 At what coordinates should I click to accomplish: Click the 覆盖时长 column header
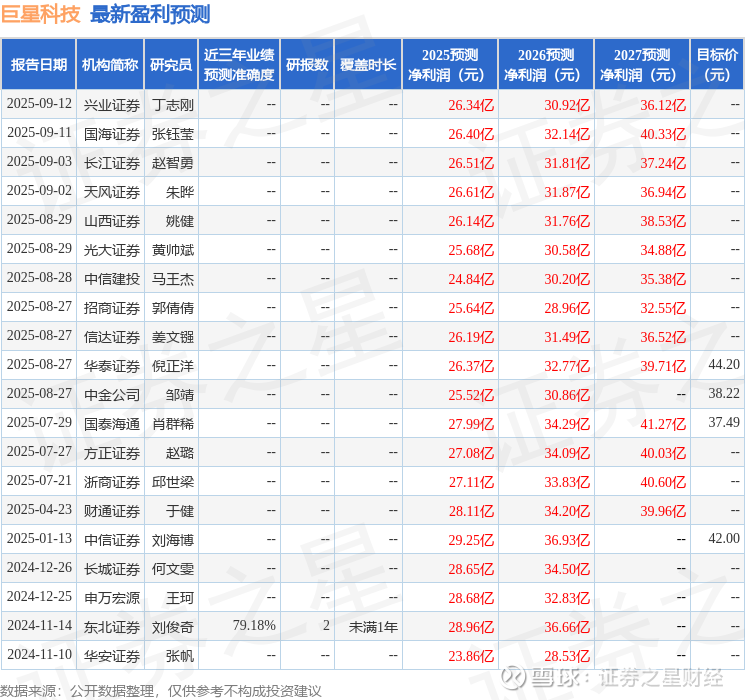pyautogui.click(x=368, y=65)
